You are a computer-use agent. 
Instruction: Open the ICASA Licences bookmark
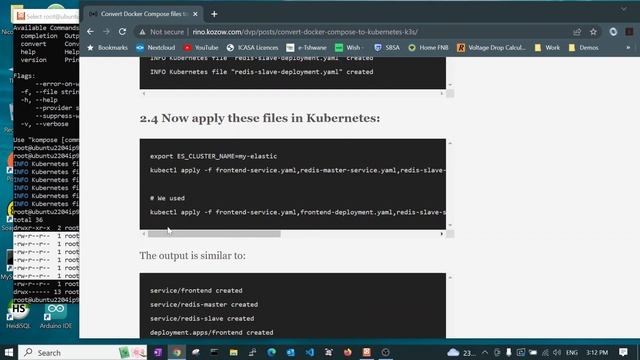pyautogui.click(x=252, y=48)
